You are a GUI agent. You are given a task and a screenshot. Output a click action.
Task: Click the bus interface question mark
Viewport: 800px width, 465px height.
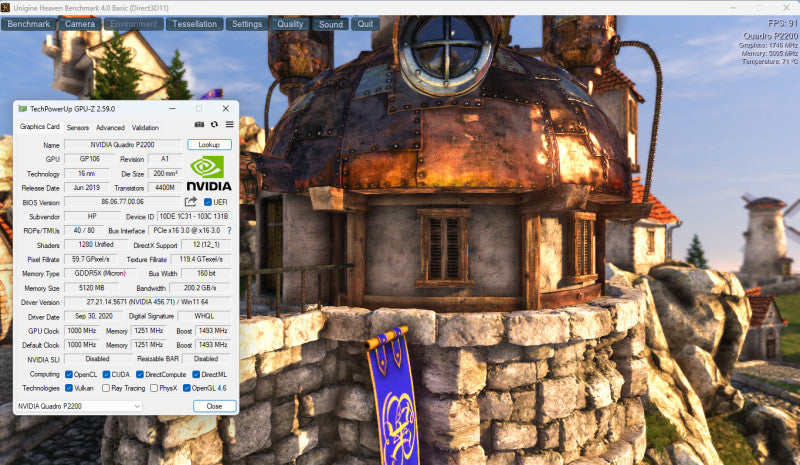(x=229, y=231)
